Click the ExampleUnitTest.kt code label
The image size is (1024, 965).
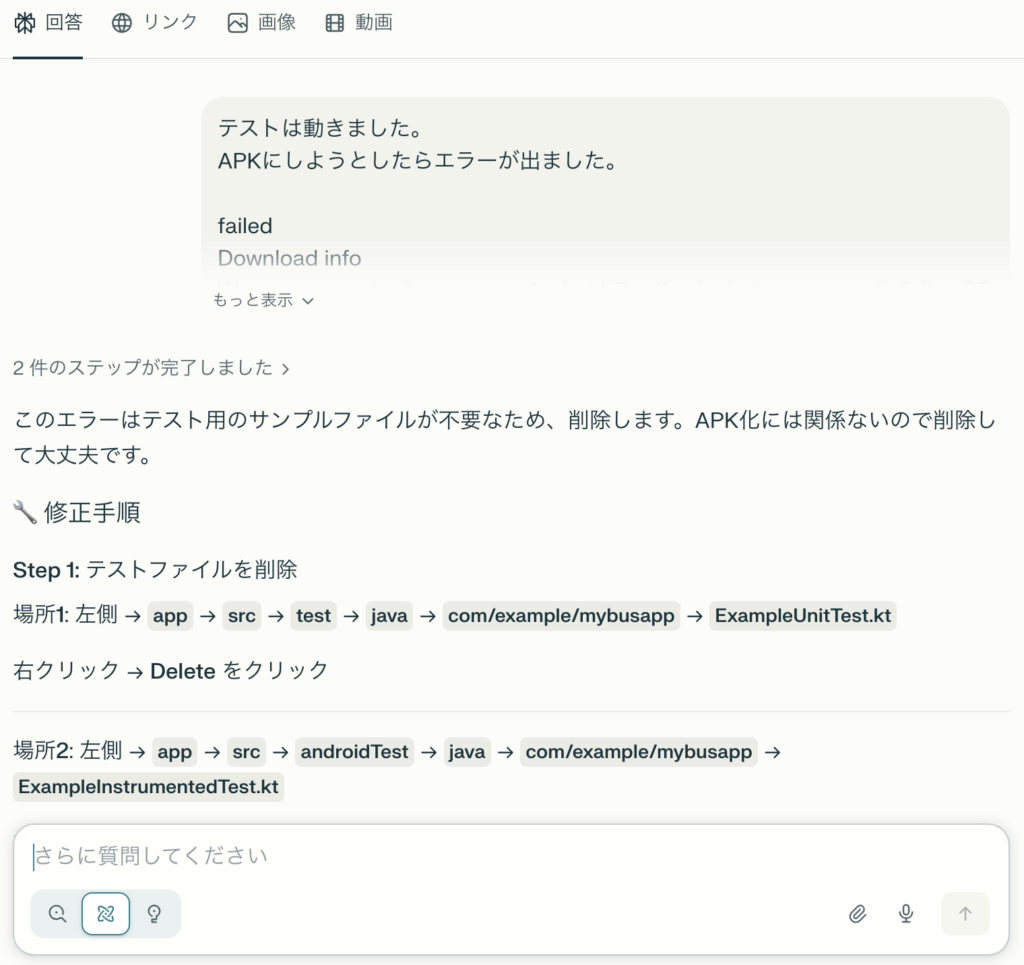pyautogui.click(x=802, y=616)
